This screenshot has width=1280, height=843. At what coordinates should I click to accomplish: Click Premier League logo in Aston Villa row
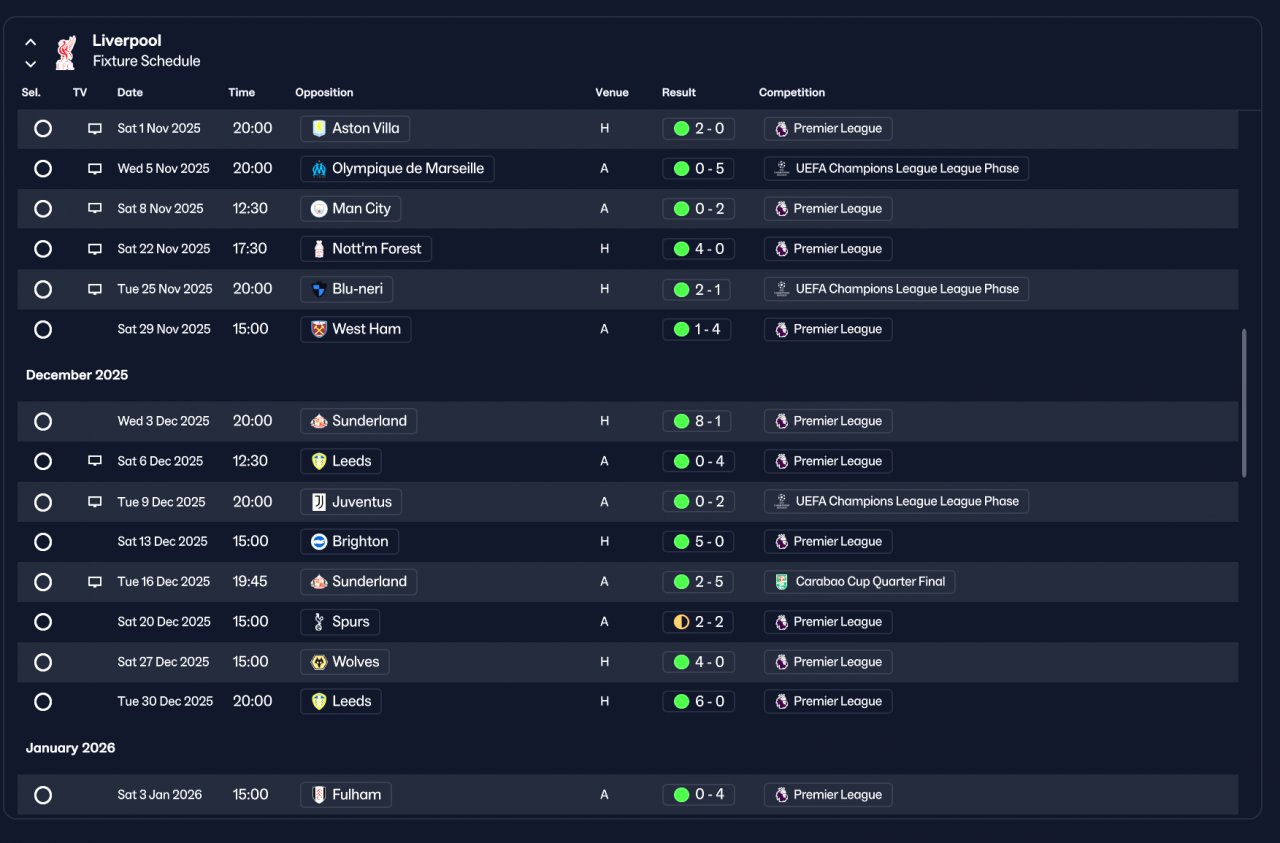781,128
